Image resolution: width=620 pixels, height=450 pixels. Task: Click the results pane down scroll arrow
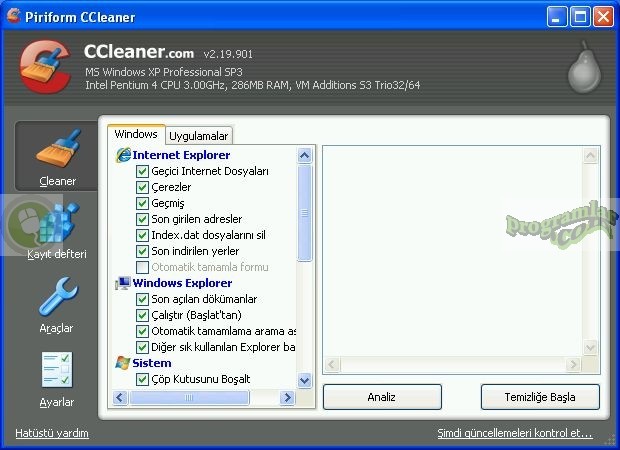coord(590,348)
